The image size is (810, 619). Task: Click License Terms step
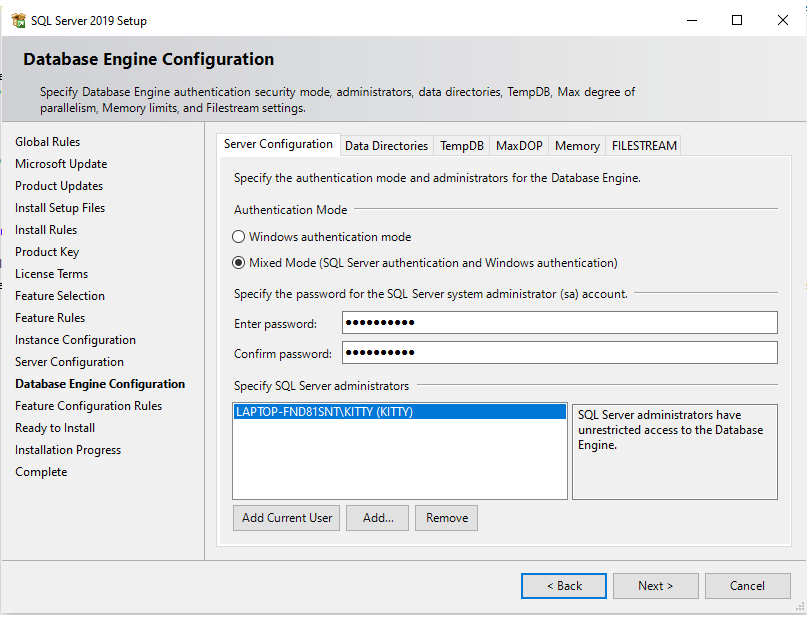point(52,274)
